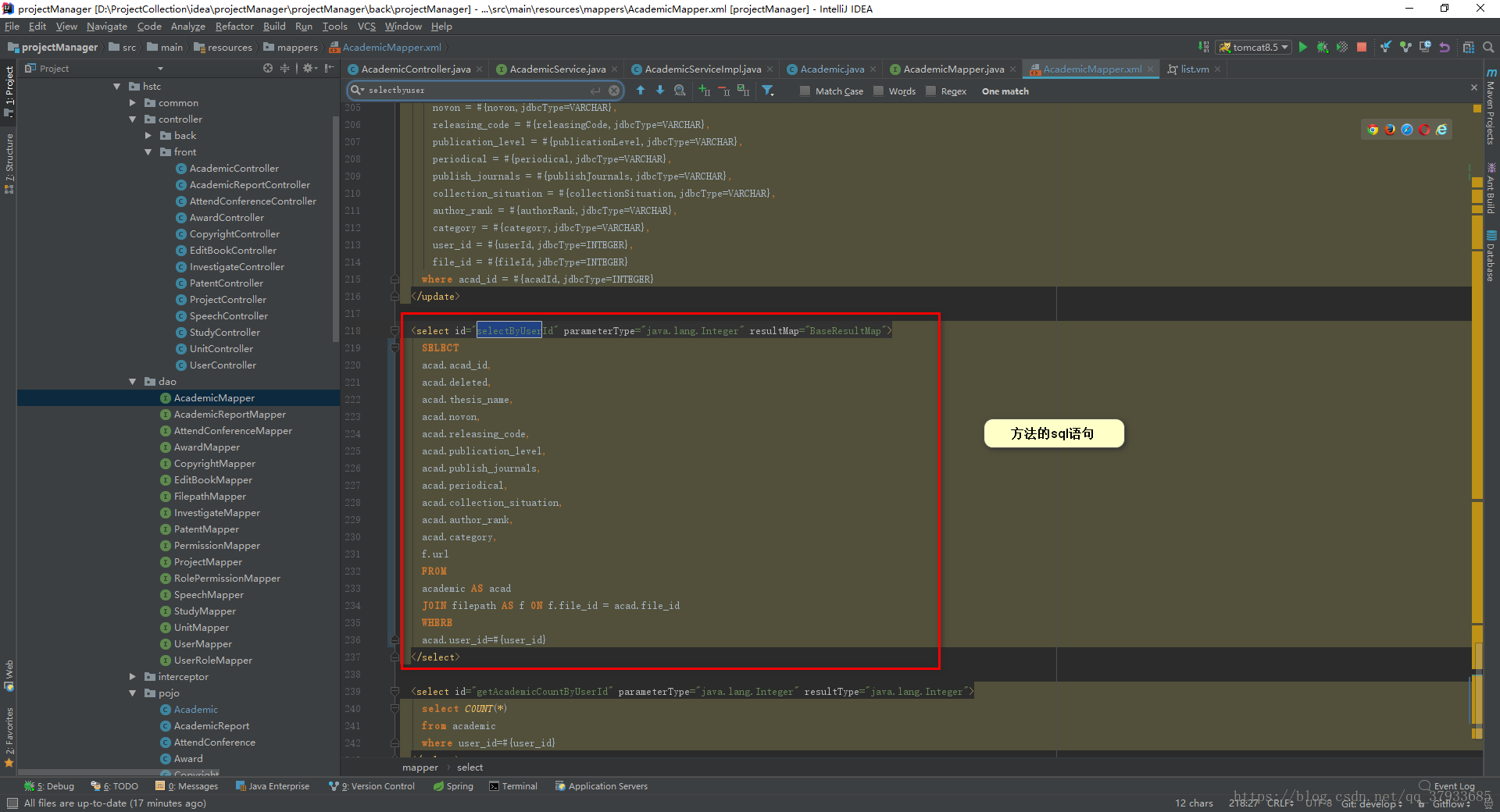
Task: Open the Event Log
Action: coord(1448,786)
